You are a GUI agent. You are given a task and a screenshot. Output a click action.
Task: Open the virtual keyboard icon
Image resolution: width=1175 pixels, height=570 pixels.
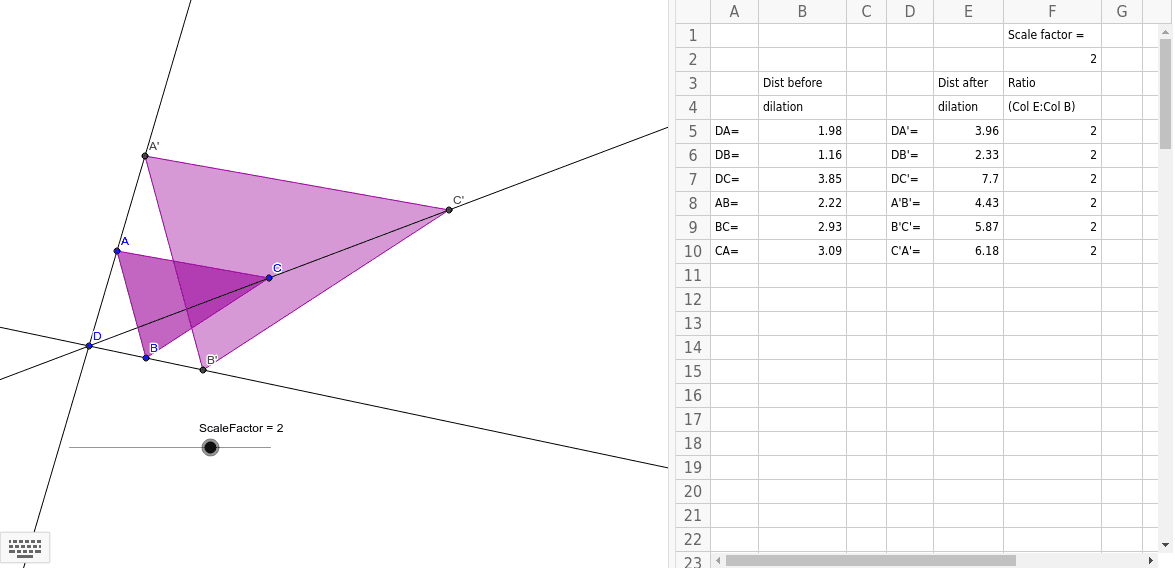click(25, 547)
